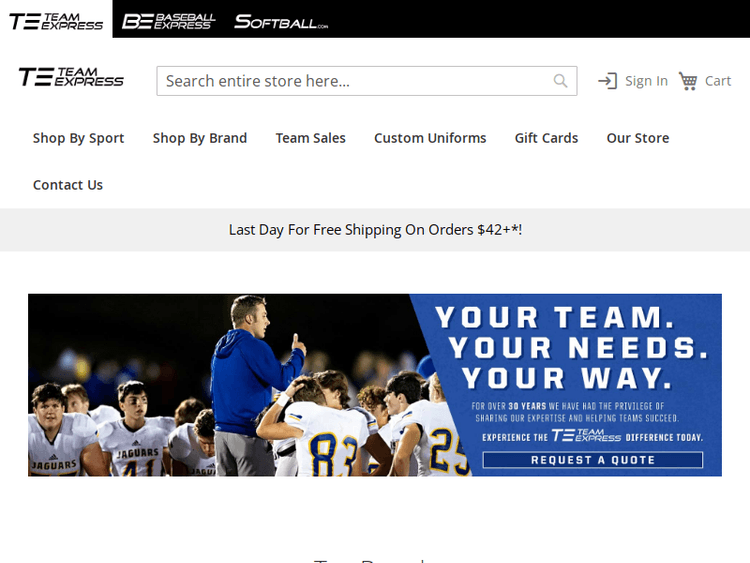Go to Gift Cards page
Screen dimensions: 750x563
[546, 138]
